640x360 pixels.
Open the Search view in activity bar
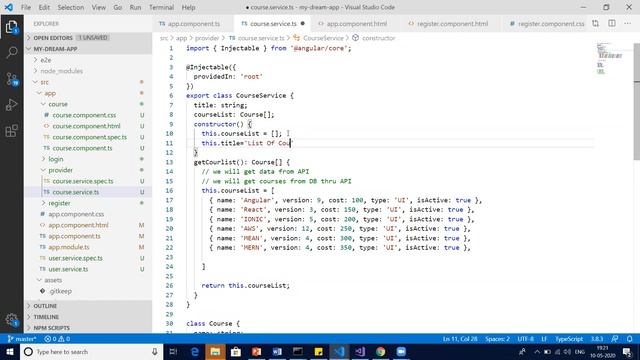point(12,53)
